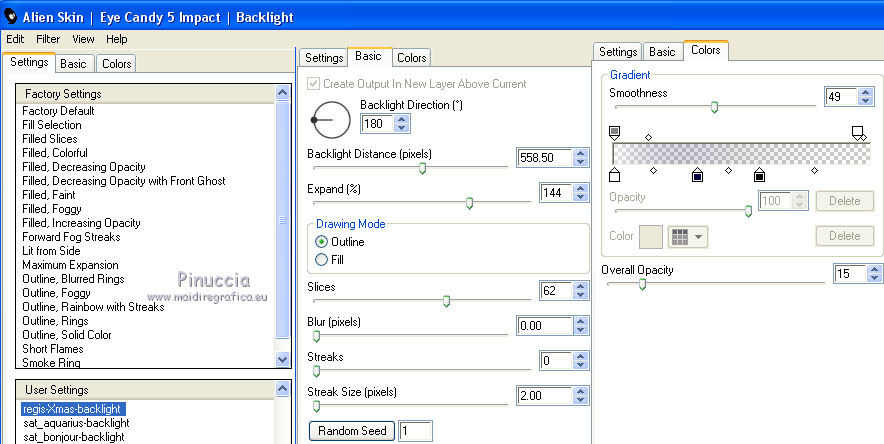Click the Random Seed button
The width and height of the screenshot is (884, 444).
tap(352, 431)
